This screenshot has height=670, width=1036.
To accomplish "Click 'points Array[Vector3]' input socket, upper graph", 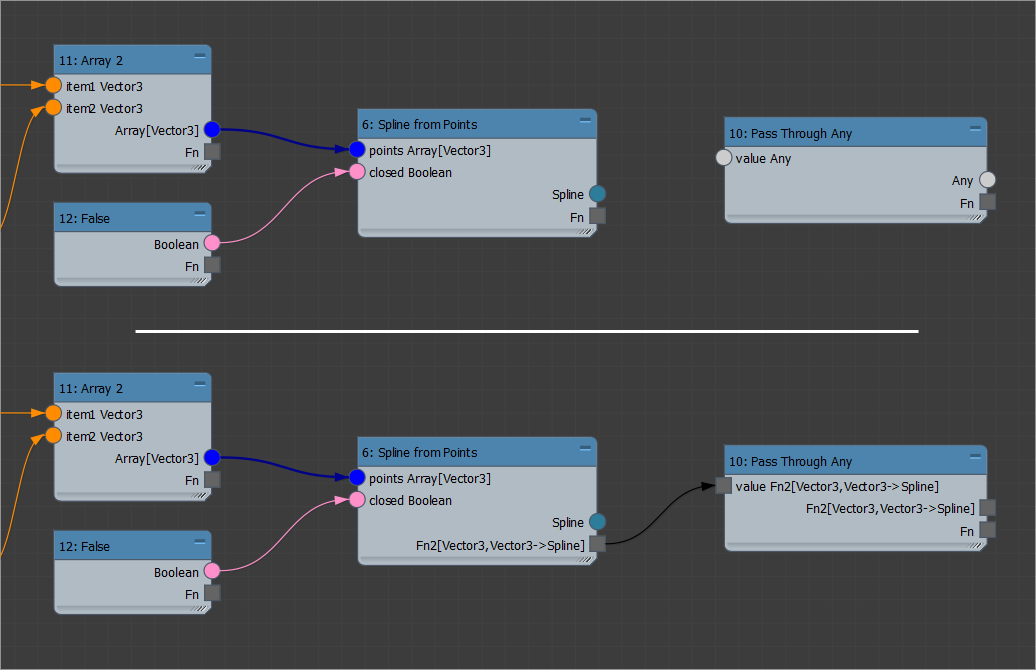I will pos(357,150).
